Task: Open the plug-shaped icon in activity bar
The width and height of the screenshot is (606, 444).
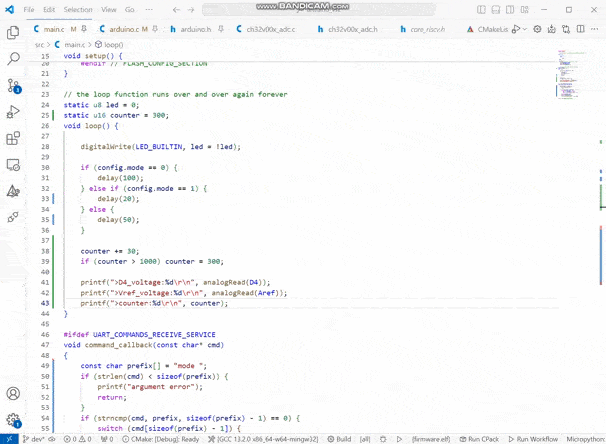Action: 13,217
